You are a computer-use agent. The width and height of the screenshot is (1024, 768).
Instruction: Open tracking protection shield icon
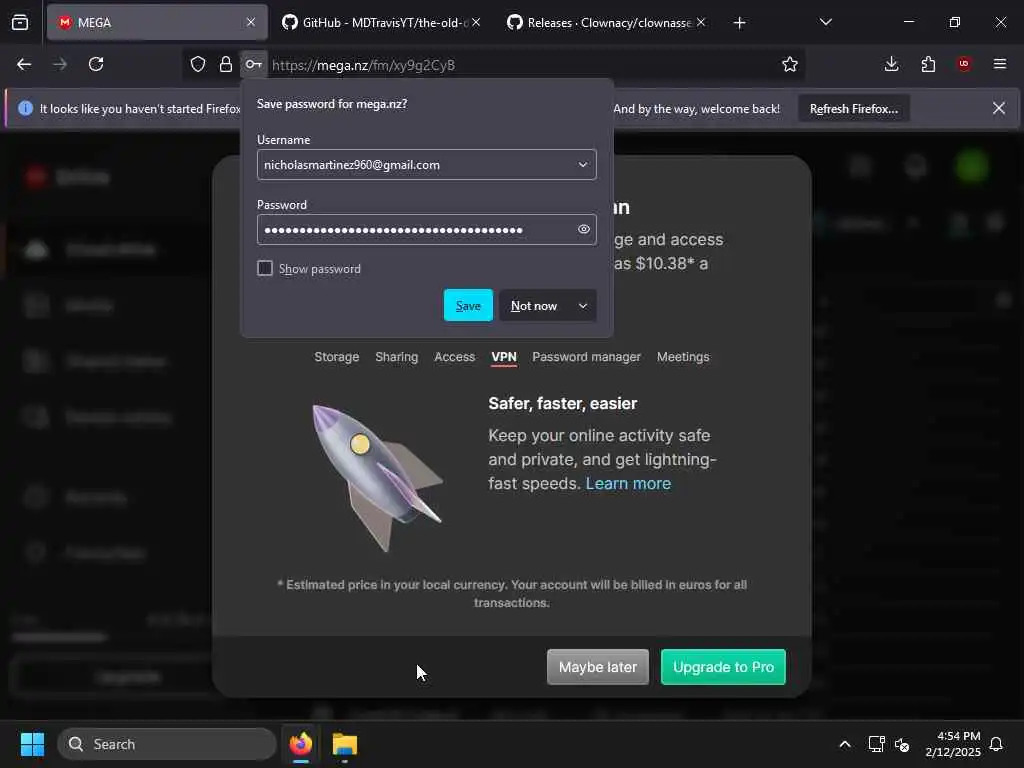click(x=198, y=64)
